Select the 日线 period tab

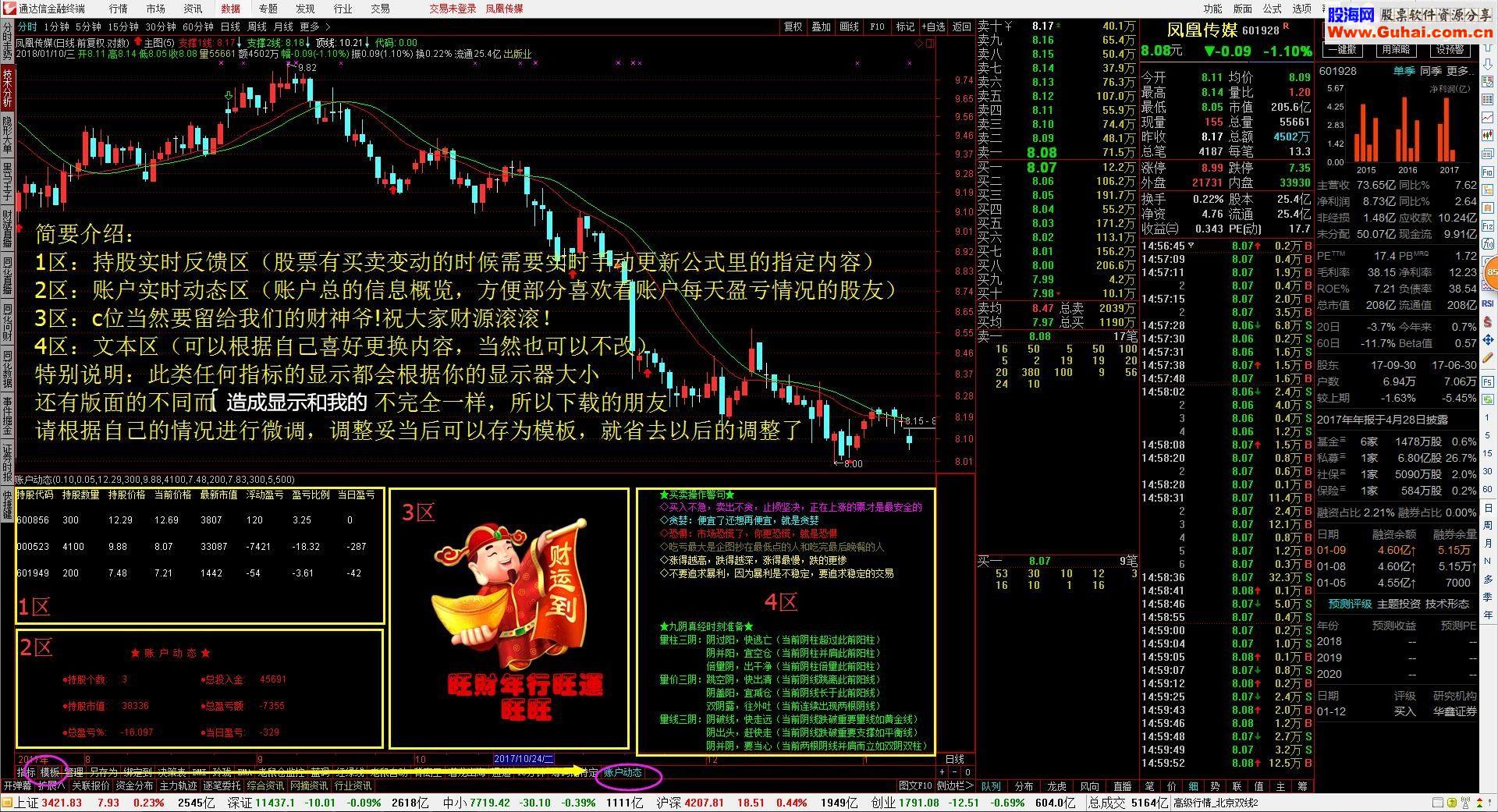pyautogui.click(x=230, y=27)
